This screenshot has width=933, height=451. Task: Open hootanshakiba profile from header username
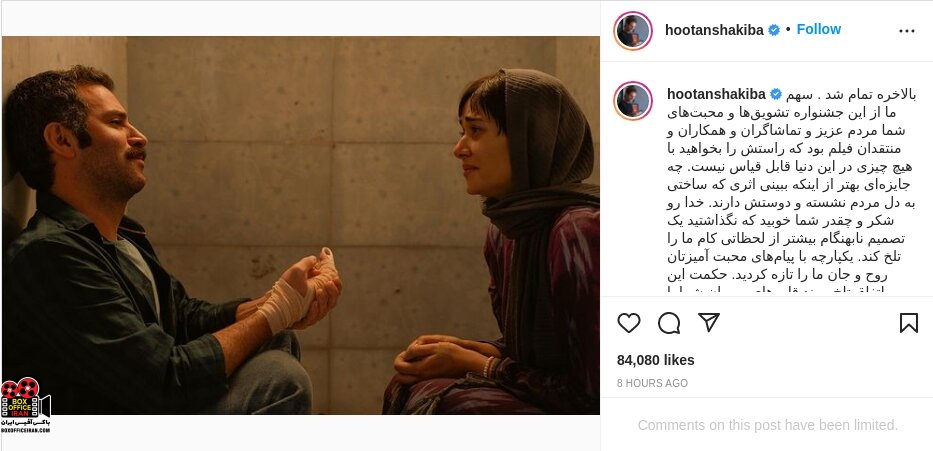pyautogui.click(x=714, y=30)
